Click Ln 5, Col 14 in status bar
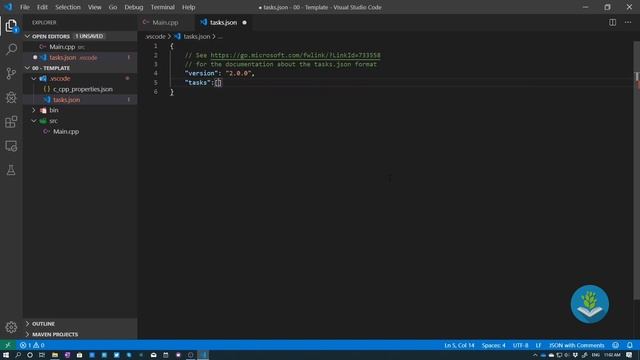Image resolution: width=640 pixels, height=360 pixels. pos(459,345)
